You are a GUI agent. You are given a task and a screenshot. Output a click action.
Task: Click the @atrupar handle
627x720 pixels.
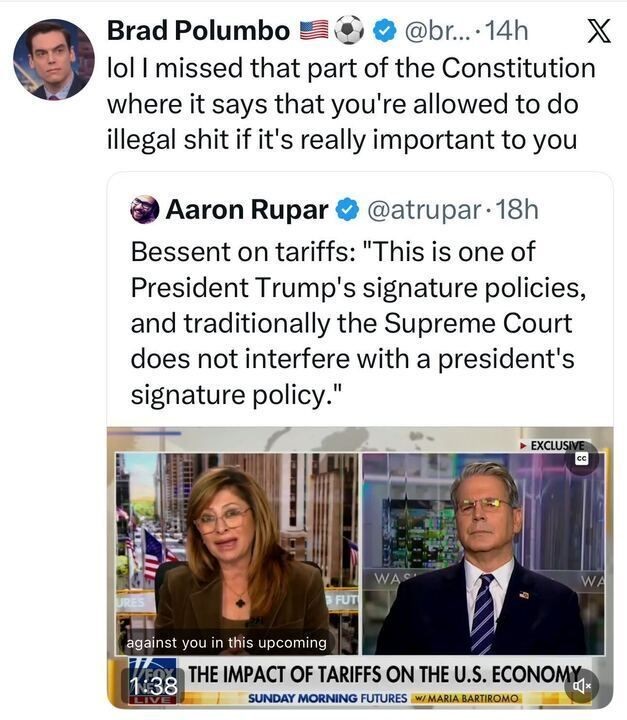(422, 210)
